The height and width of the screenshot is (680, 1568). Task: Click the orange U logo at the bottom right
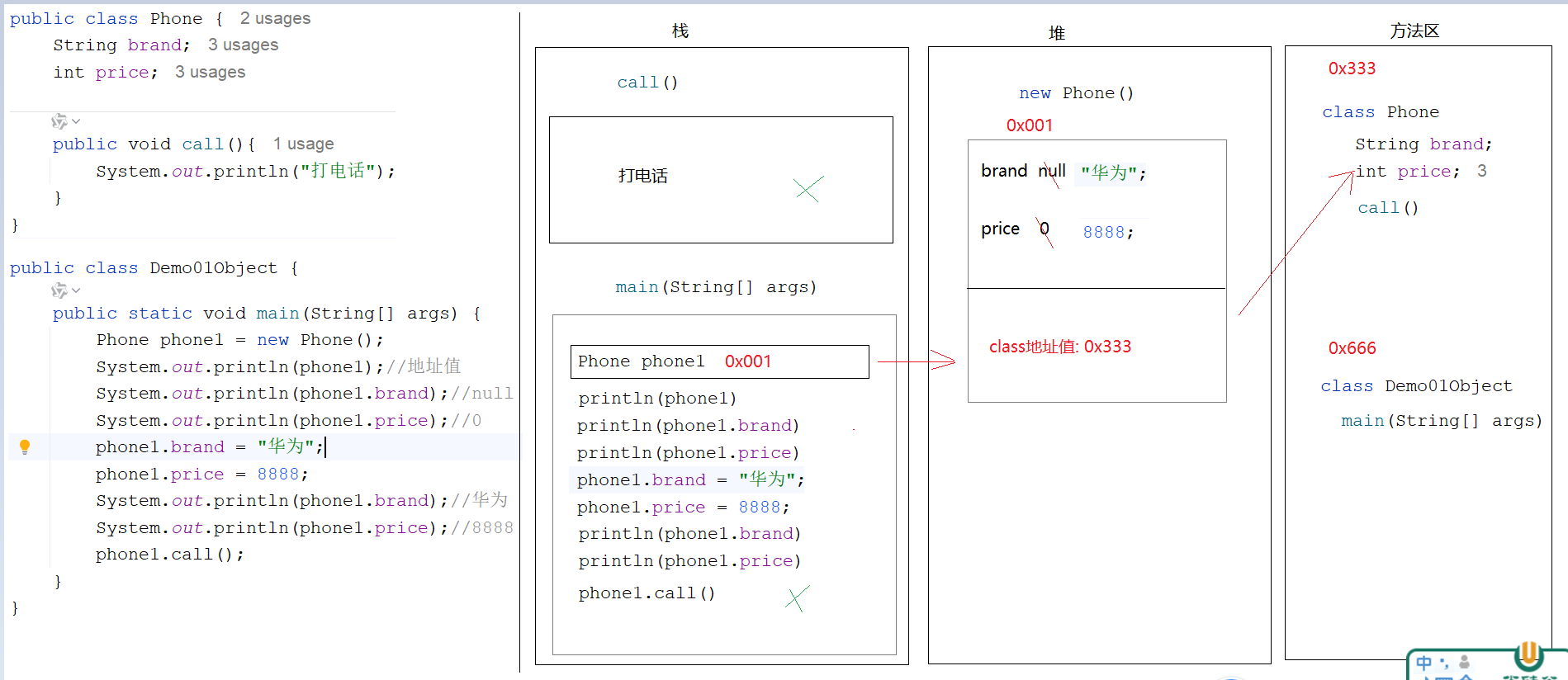point(1528,655)
